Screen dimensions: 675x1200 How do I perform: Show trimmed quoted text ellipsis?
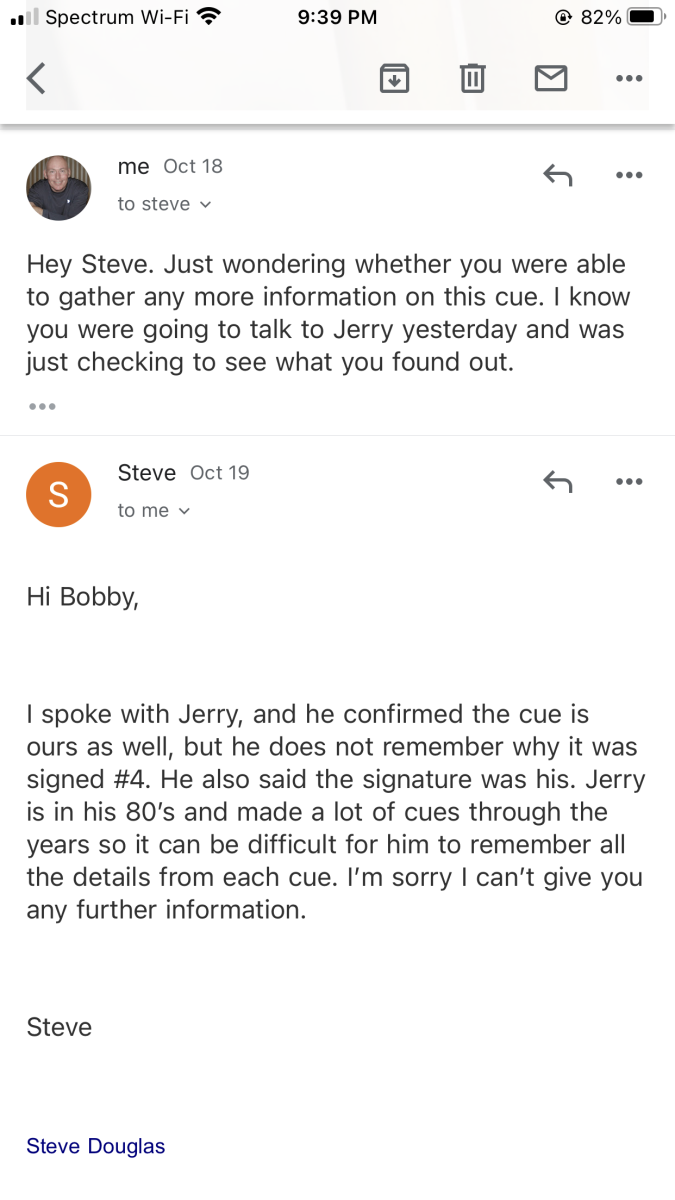pyautogui.click(x=42, y=407)
